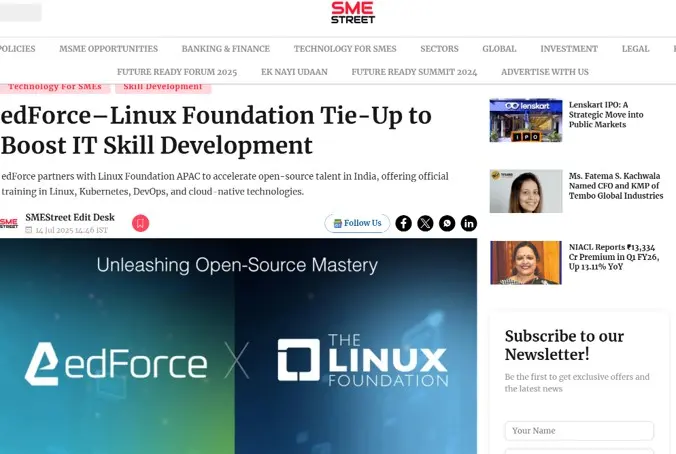This screenshot has width=676, height=454.
Task: Open NIACL article thumbnail
Action: (526, 263)
